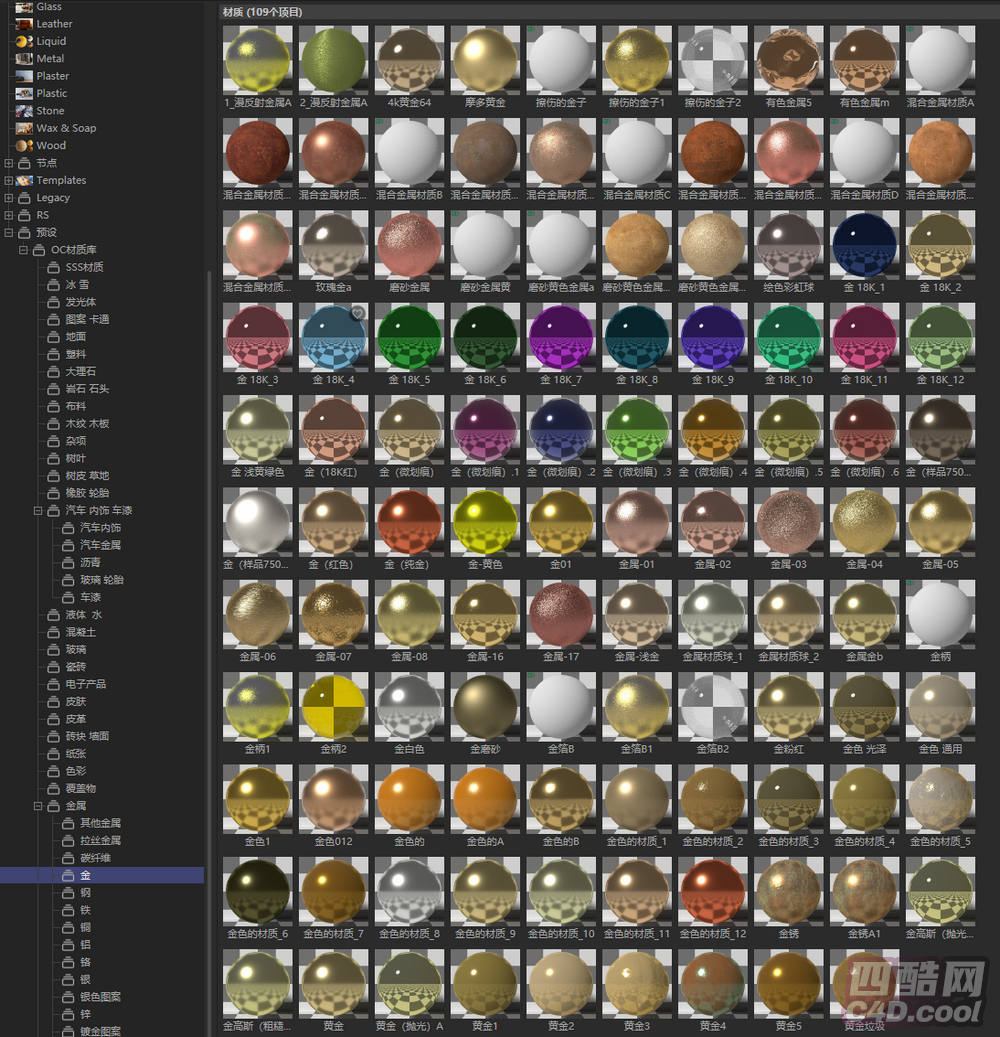1000x1037 pixels.
Task: Expand the 节点 tree node
Action: tap(9, 163)
